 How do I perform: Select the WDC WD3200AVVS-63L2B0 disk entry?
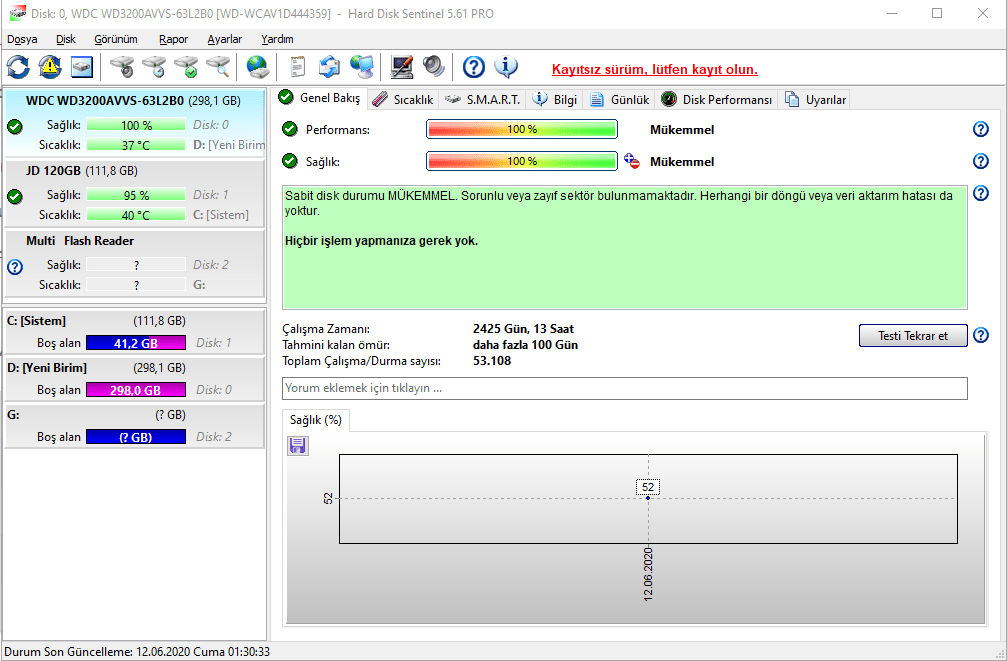pyautogui.click(x=134, y=123)
